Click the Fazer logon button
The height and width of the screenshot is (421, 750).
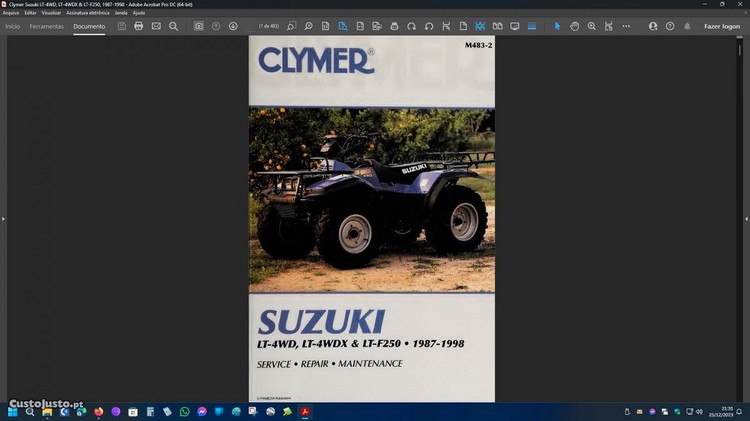tap(722, 26)
